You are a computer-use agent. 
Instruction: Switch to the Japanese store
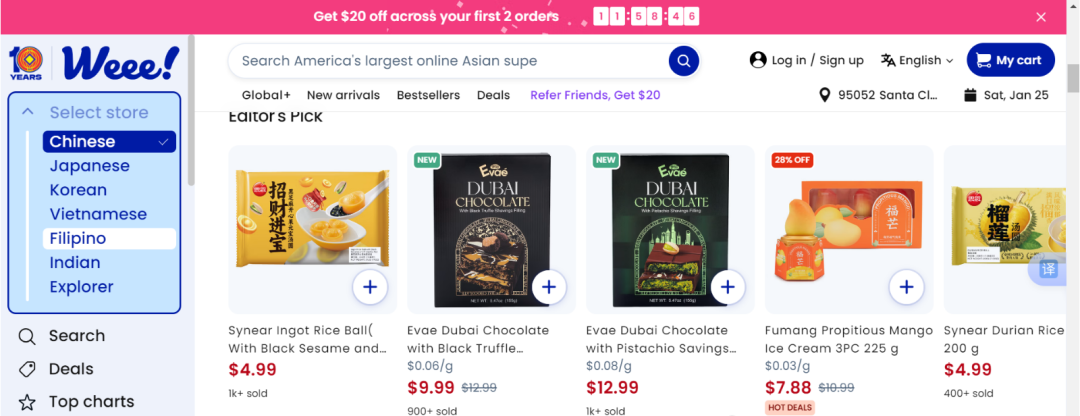pyautogui.click(x=90, y=166)
